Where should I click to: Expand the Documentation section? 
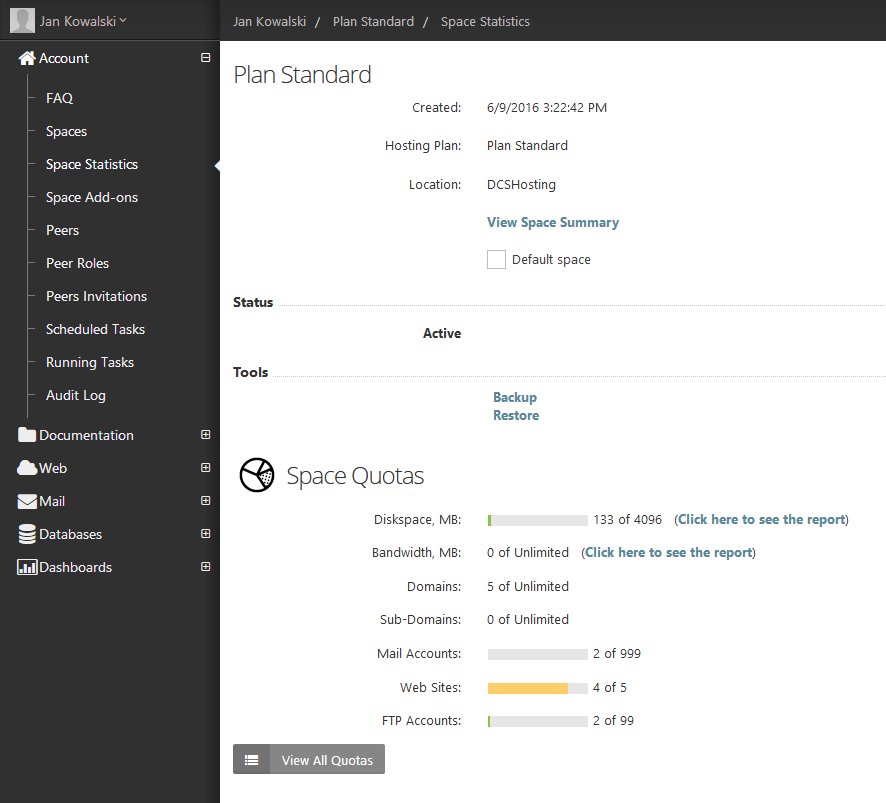[206, 435]
